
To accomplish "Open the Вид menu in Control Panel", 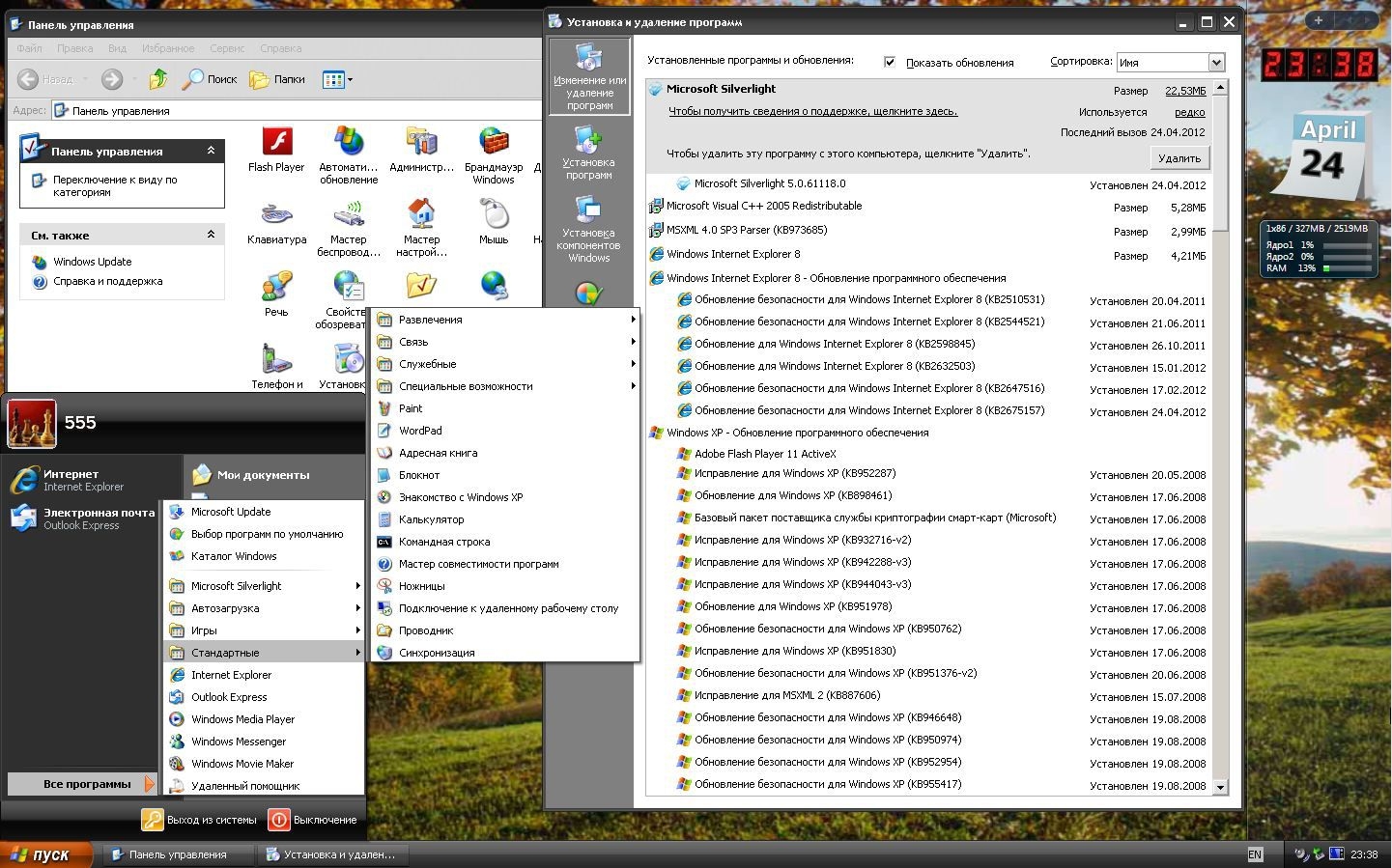I will (117, 48).
